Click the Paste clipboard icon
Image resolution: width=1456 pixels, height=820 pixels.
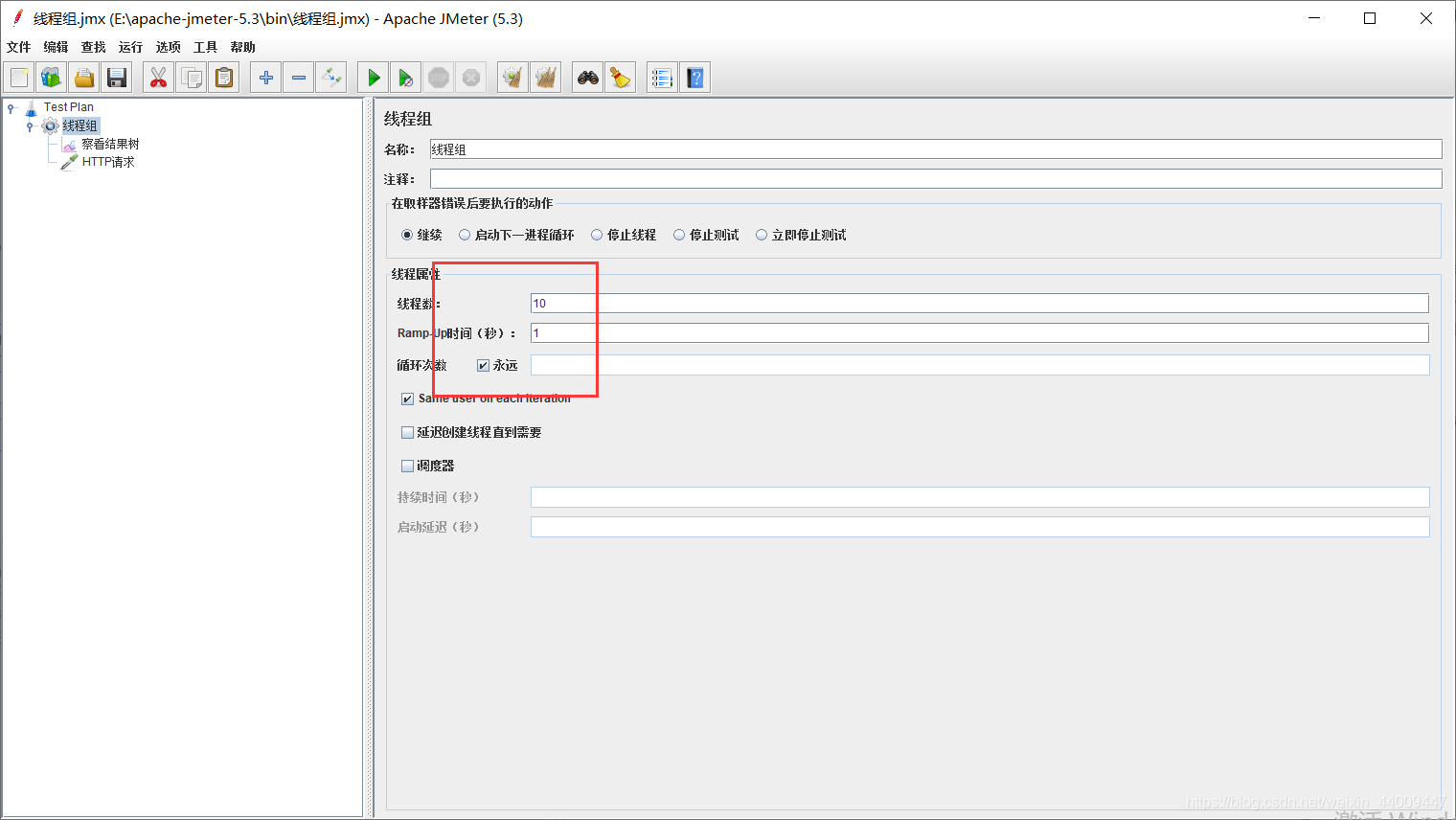click(x=224, y=78)
